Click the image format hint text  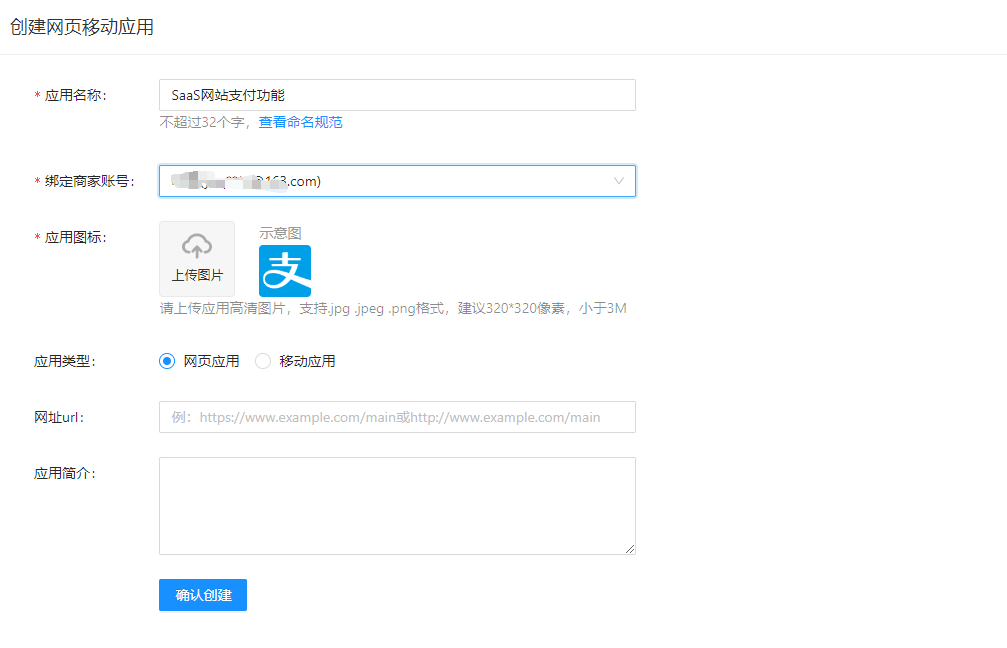tap(393, 308)
